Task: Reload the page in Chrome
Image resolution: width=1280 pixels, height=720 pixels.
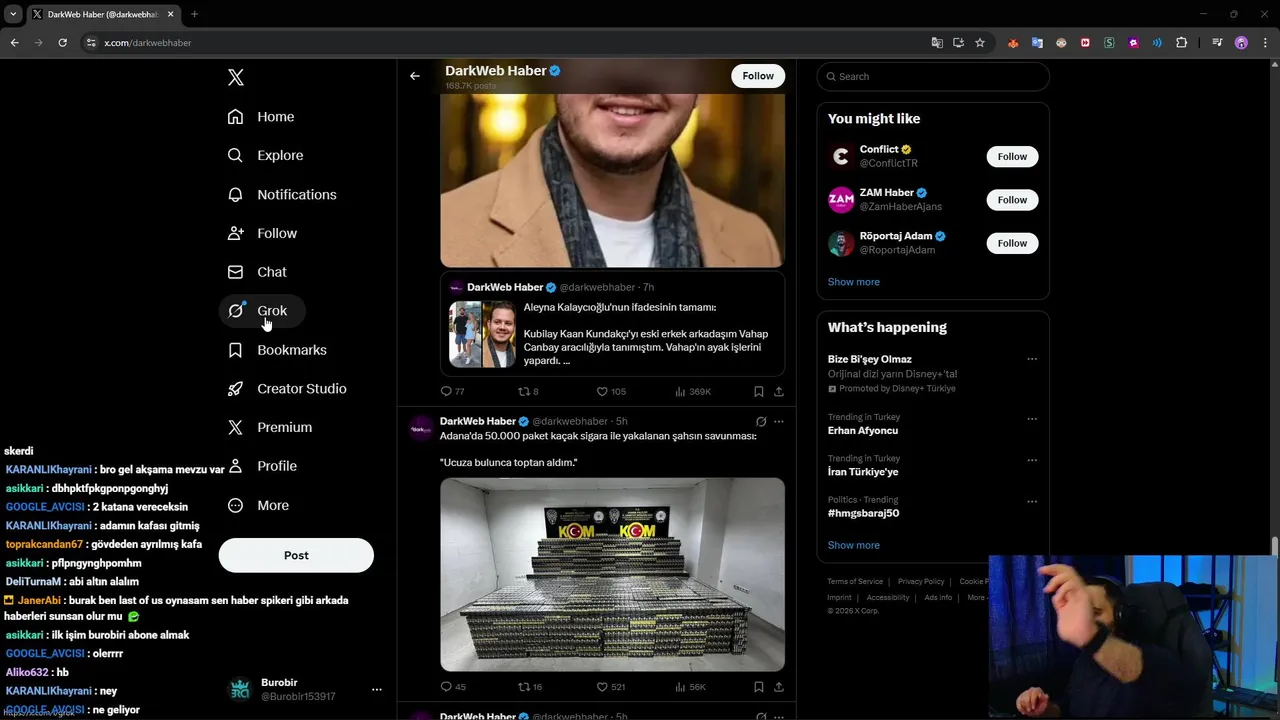Action: click(62, 43)
